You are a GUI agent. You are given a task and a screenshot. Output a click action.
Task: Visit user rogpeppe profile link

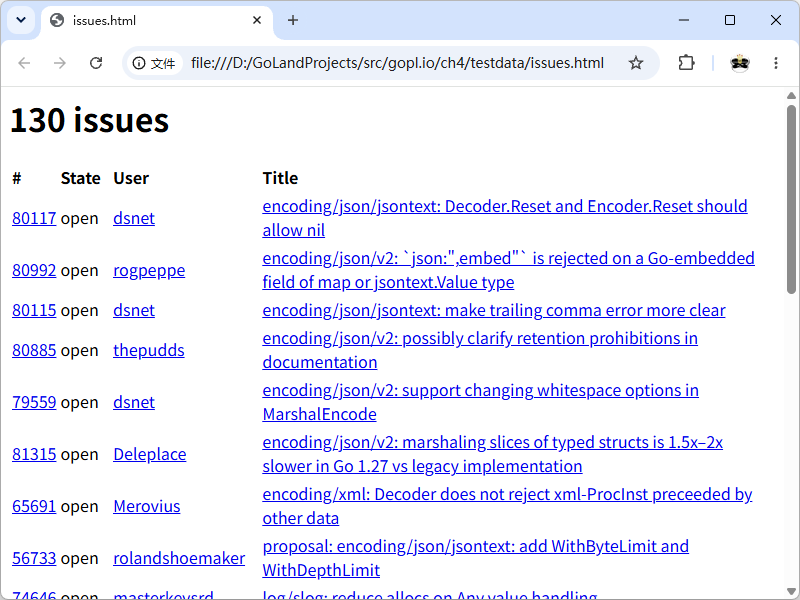coord(149,270)
